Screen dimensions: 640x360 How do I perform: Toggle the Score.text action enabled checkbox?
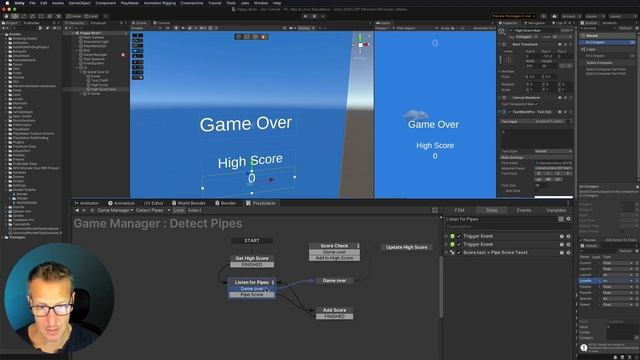[459, 253]
